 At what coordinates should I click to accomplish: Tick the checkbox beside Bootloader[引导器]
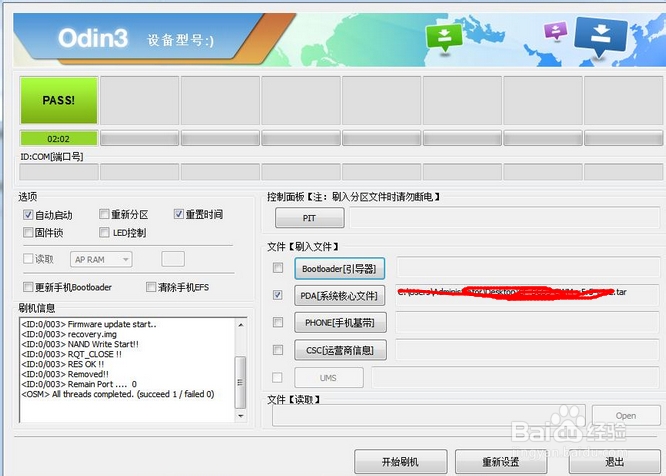pyautogui.click(x=278, y=268)
